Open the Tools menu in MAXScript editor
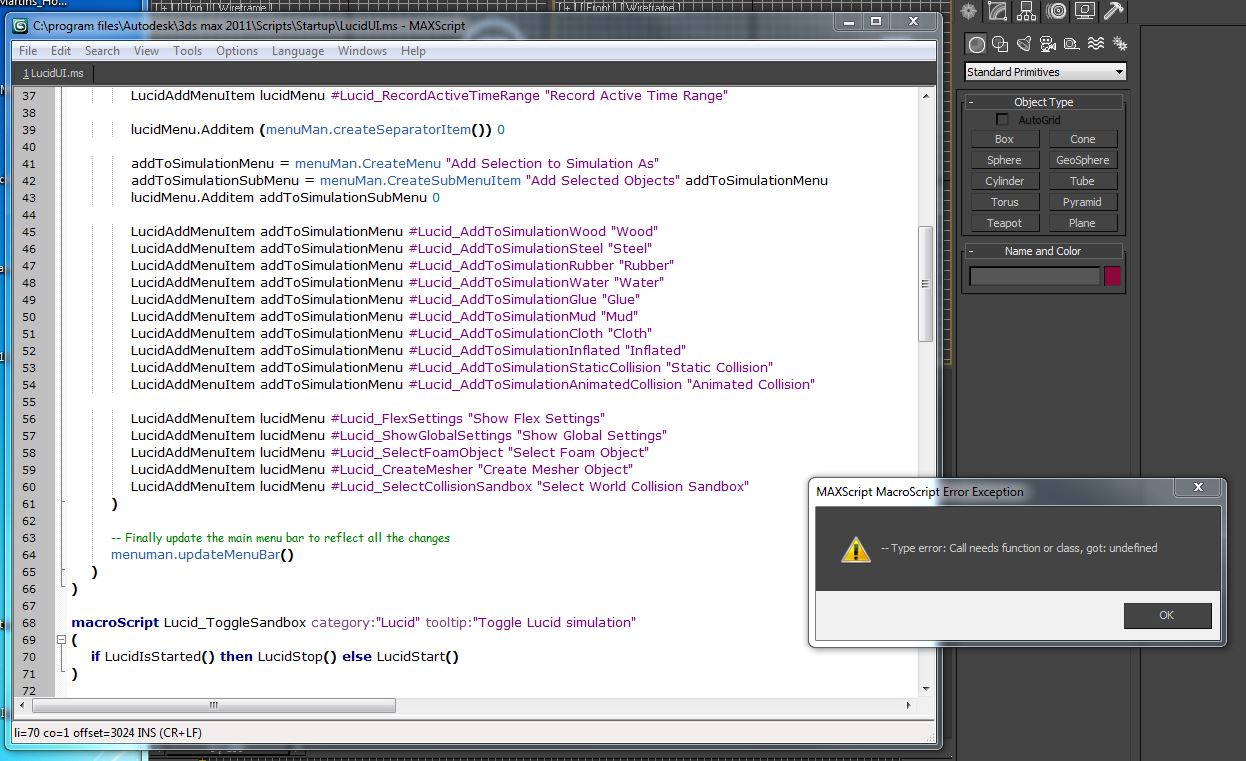Image resolution: width=1246 pixels, height=761 pixels. pyautogui.click(x=187, y=51)
